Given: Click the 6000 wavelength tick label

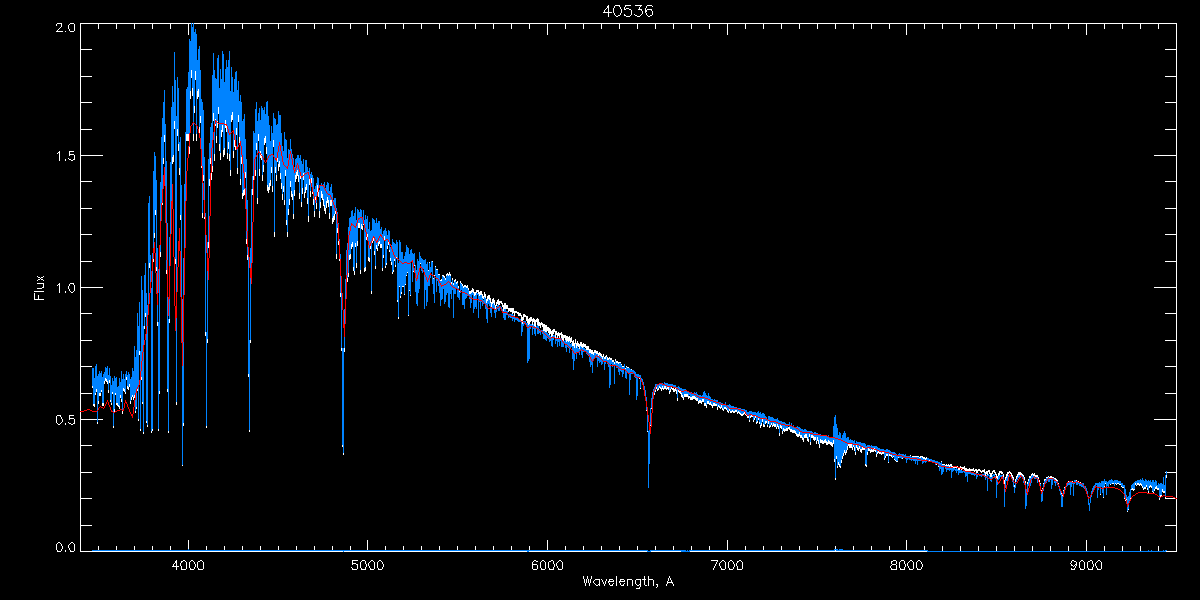Looking at the screenshot, I should tap(547, 564).
